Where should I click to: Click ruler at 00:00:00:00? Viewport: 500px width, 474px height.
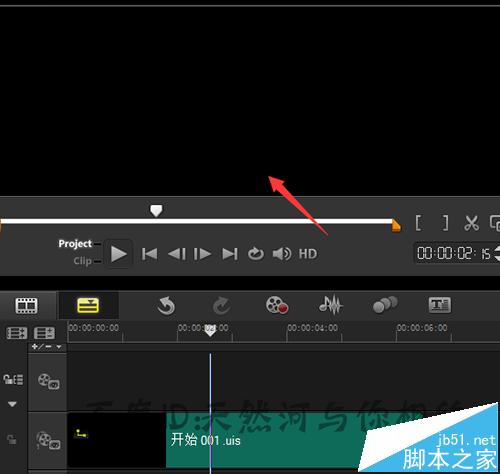[x=94, y=328]
